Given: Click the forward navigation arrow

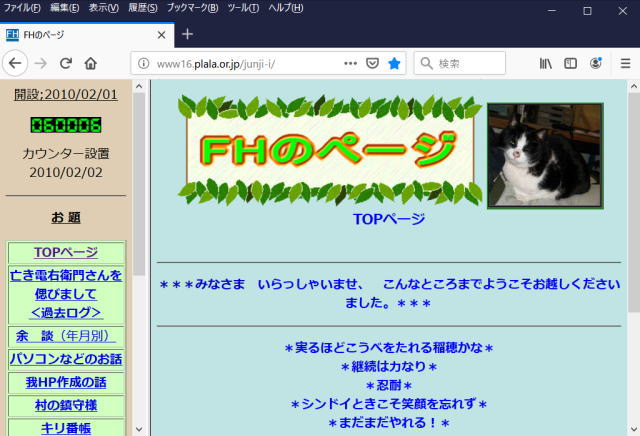Looking at the screenshot, I should [40, 63].
